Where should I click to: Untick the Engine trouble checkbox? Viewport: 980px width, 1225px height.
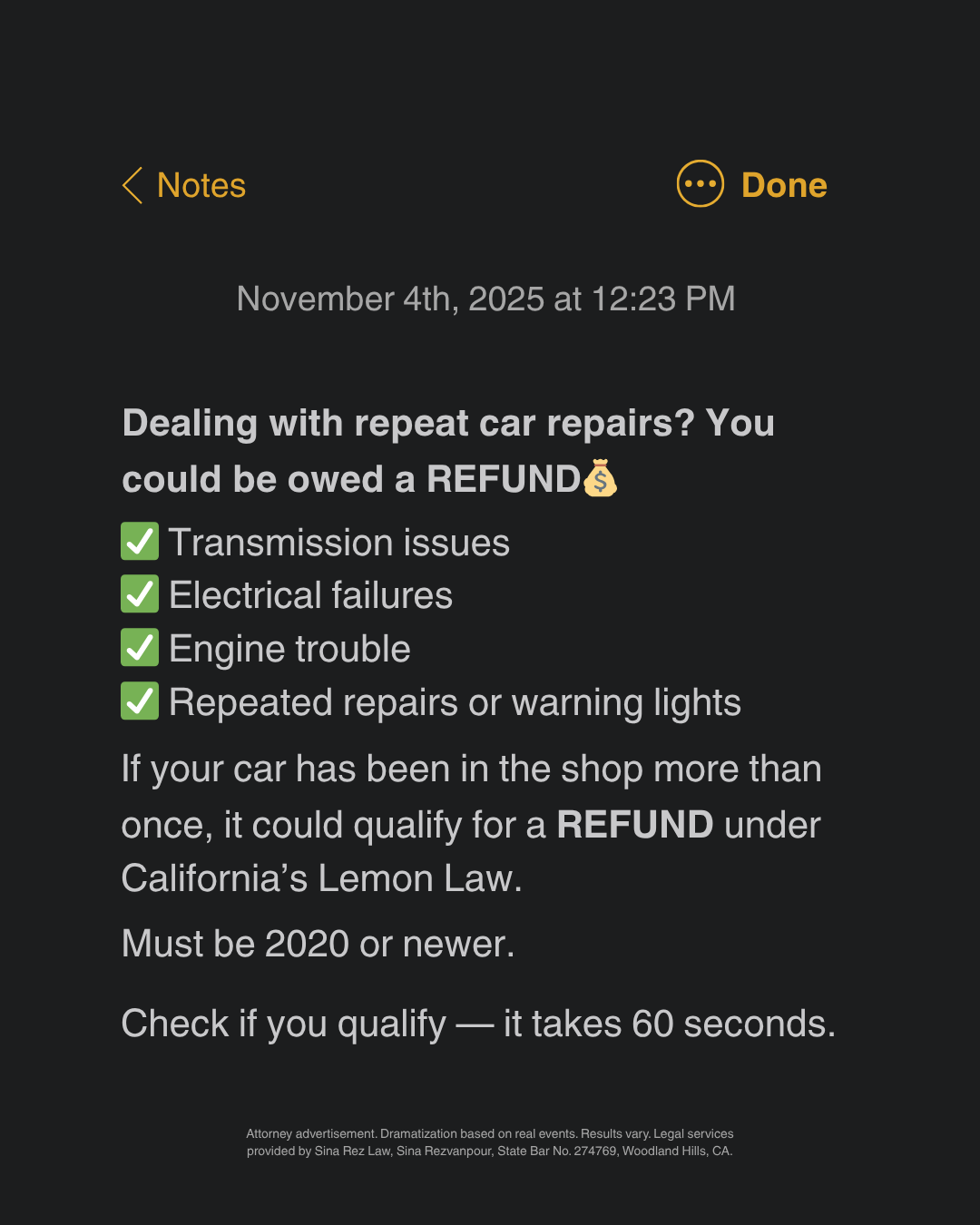click(x=140, y=648)
